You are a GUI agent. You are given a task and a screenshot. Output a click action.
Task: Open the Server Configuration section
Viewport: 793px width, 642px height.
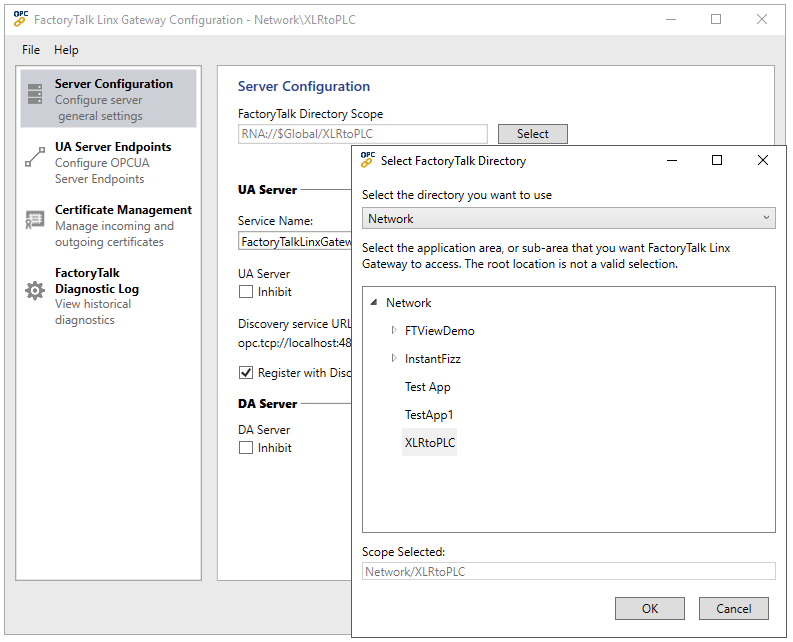coord(108,99)
